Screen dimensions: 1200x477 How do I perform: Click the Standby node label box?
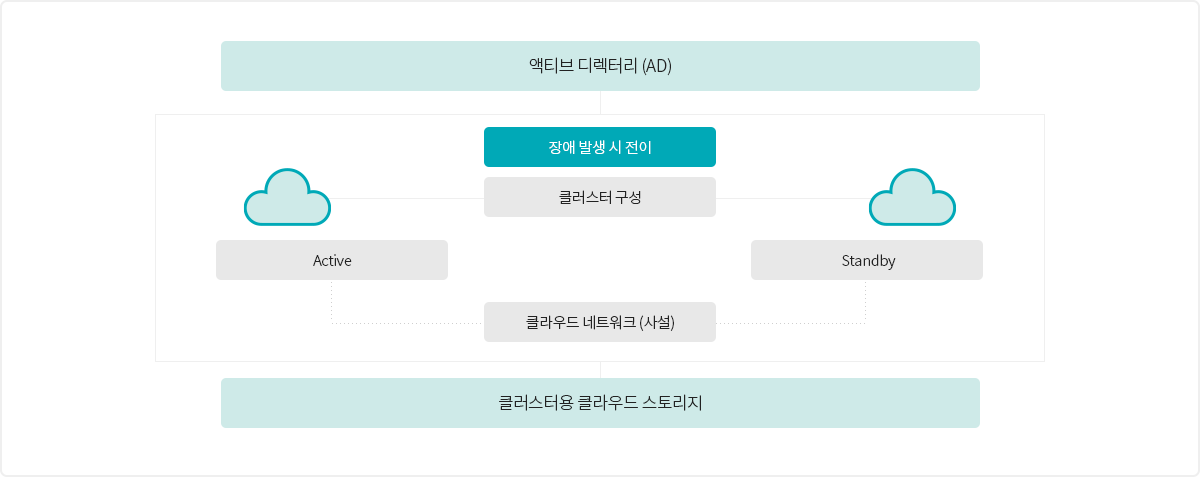pos(867,260)
